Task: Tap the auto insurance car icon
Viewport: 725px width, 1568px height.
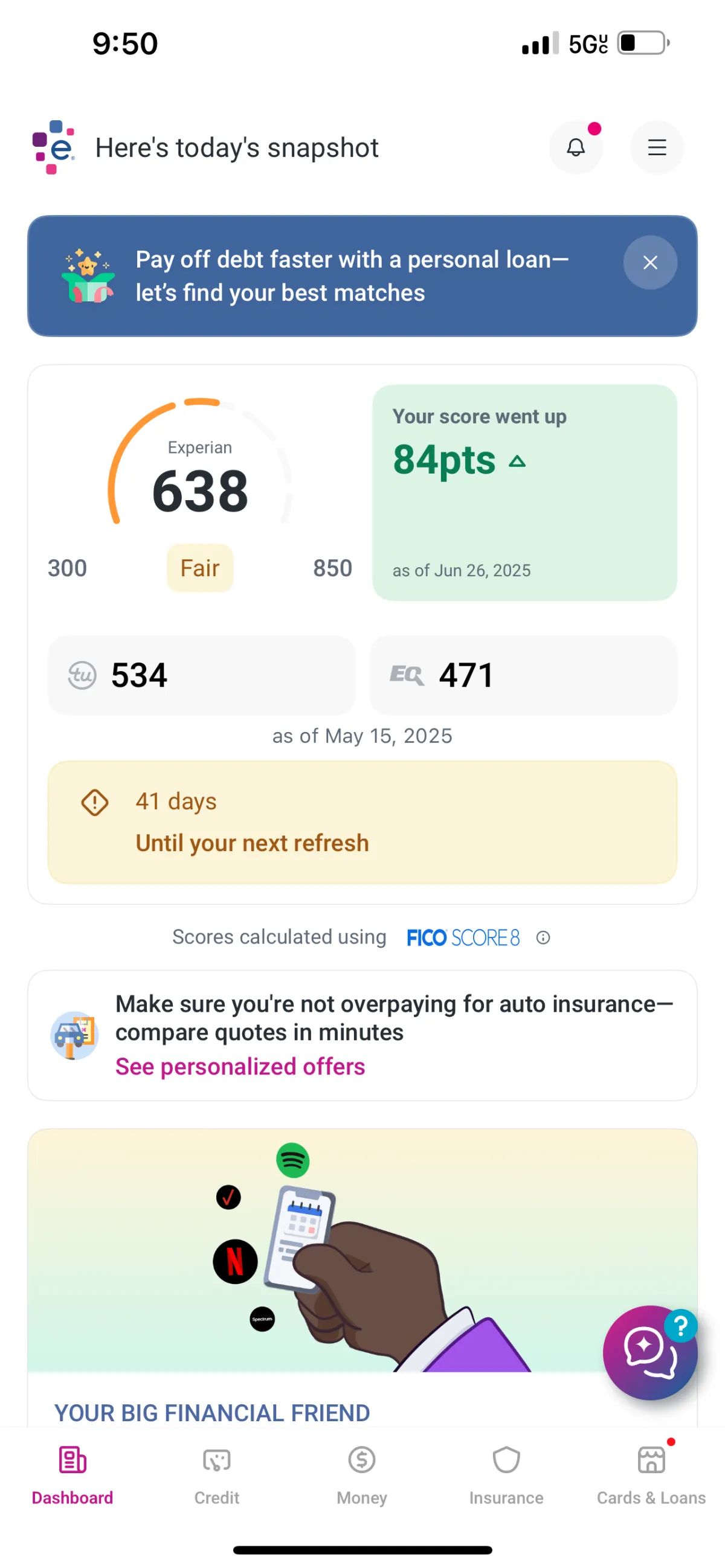Action: [x=74, y=1035]
